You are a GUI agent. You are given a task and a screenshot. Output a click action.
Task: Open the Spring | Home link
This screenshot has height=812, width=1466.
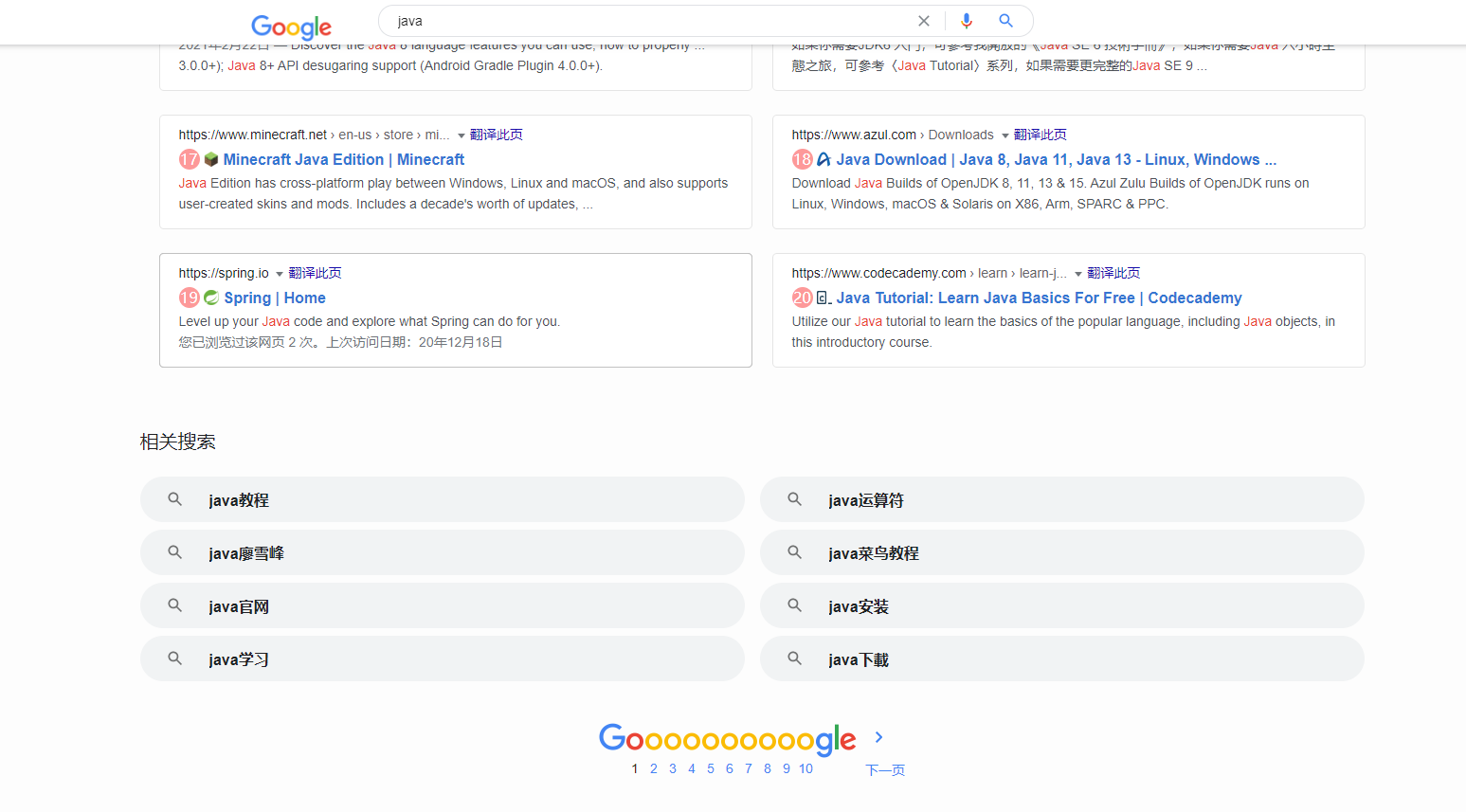pos(275,298)
